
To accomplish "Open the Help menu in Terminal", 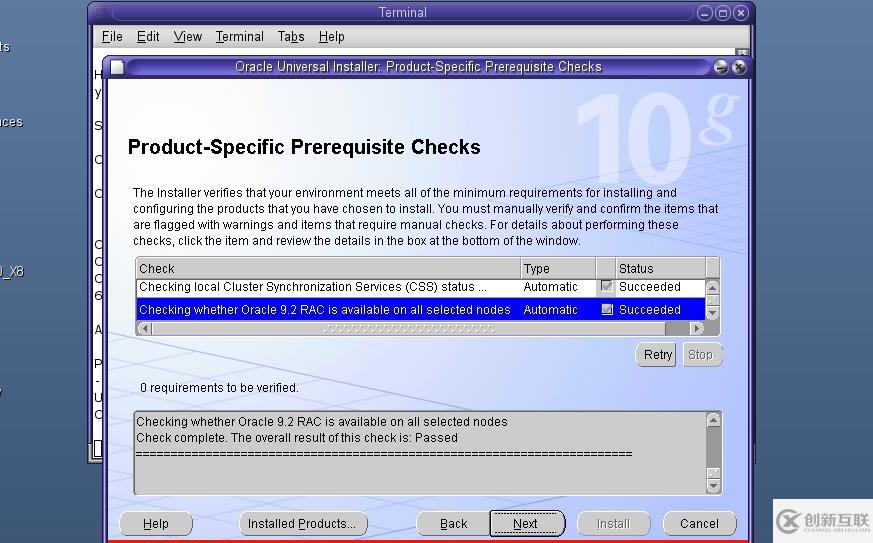I will (331, 37).
